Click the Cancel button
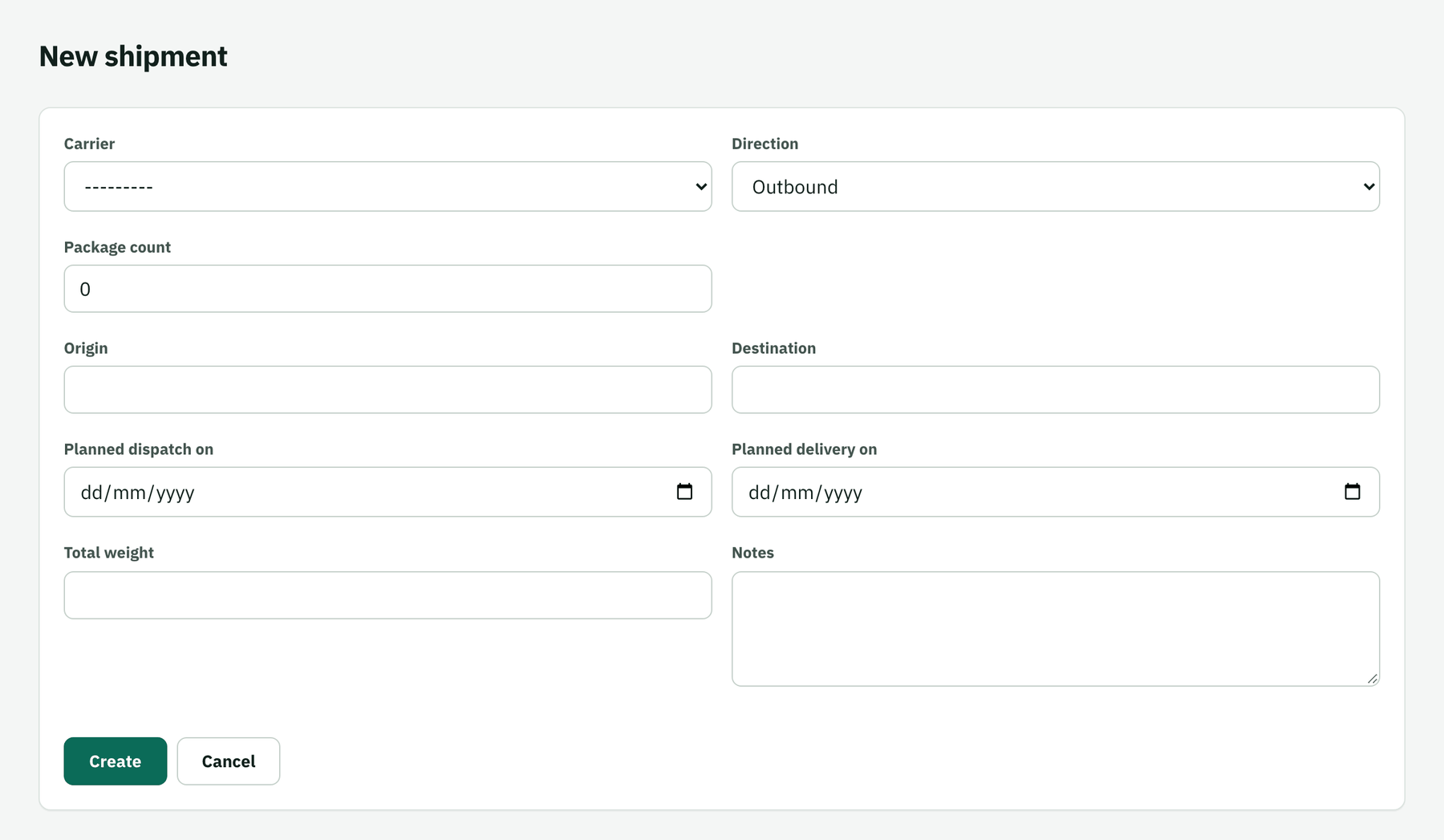 229,761
